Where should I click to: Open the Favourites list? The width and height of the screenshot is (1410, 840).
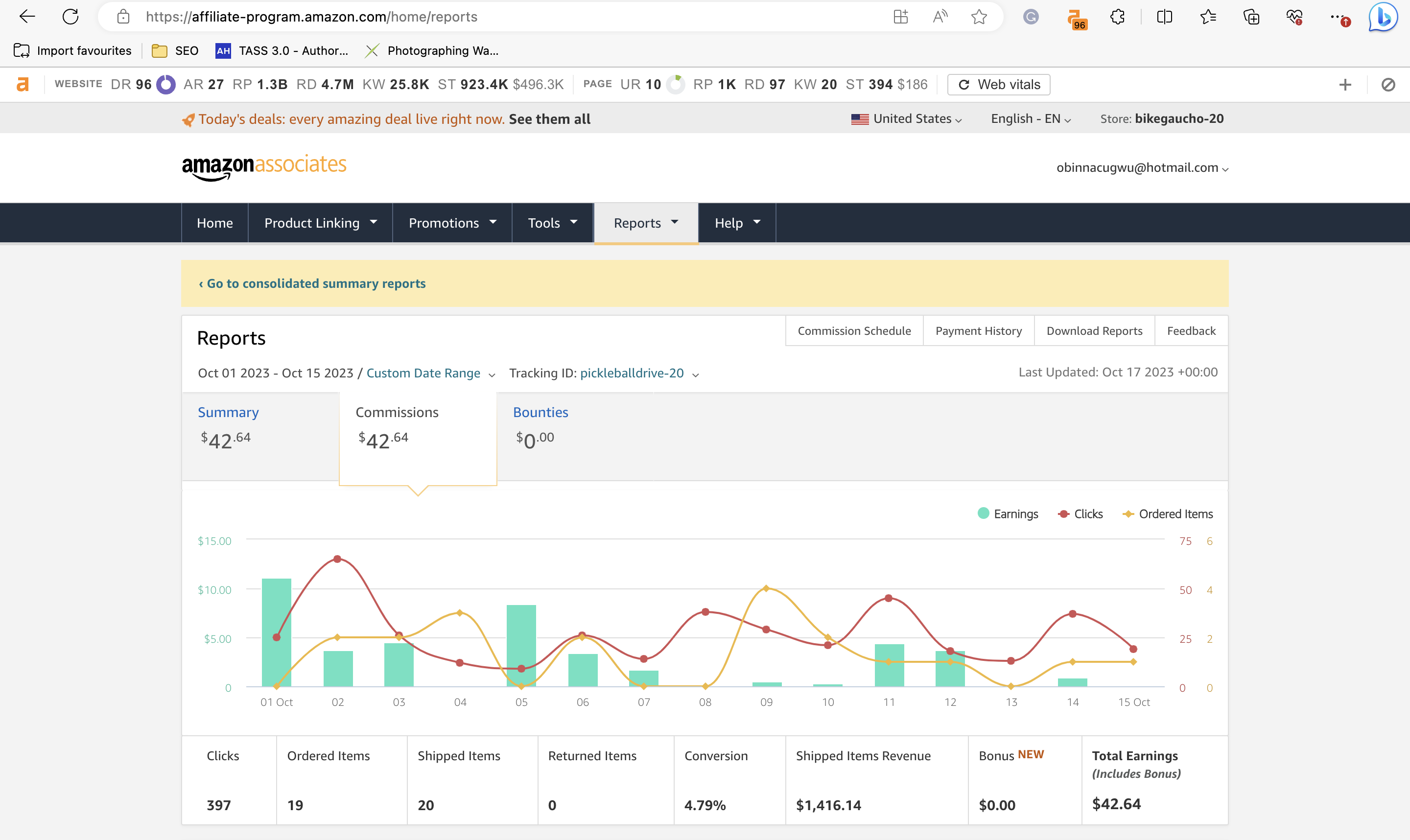pyautogui.click(x=1207, y=17)
